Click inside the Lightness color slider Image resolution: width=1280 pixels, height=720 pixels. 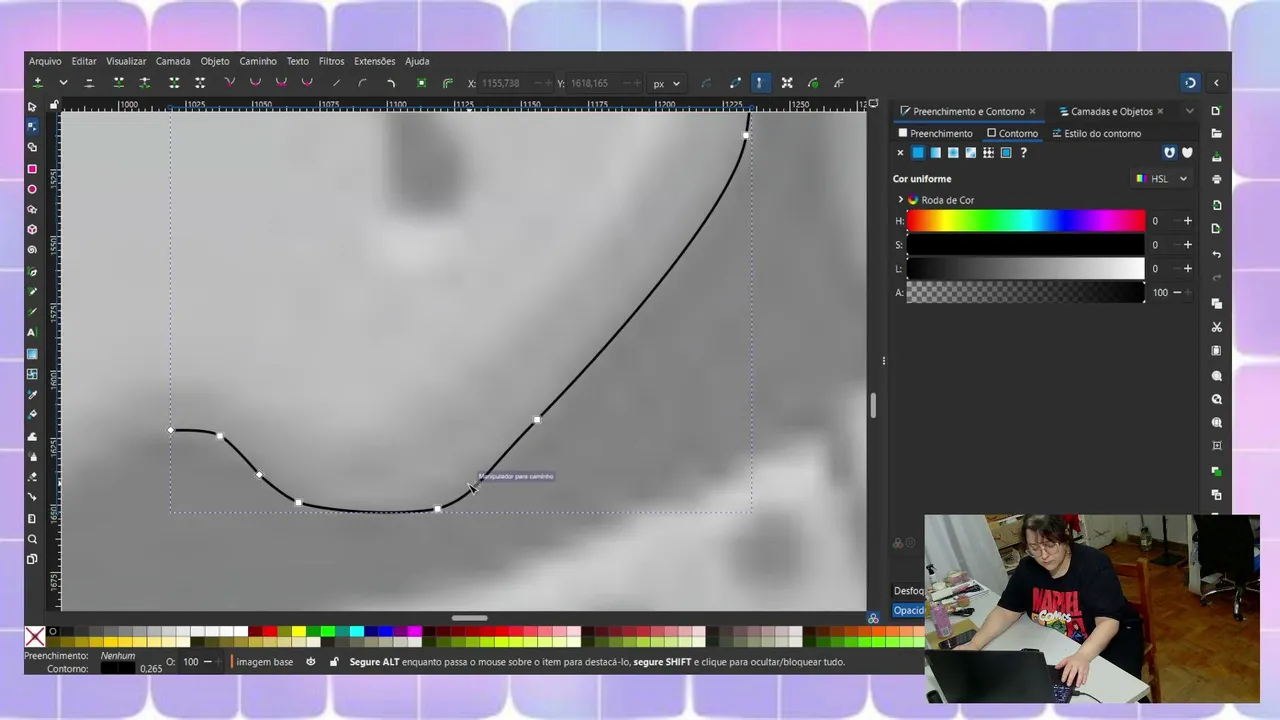[x=1025, y=268]
